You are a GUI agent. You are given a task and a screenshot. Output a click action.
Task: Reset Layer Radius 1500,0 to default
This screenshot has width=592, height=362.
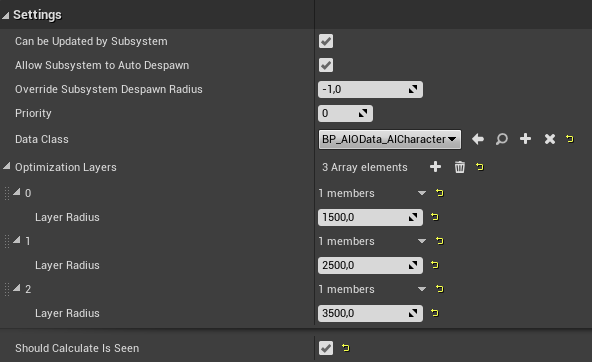pos(435,217)
